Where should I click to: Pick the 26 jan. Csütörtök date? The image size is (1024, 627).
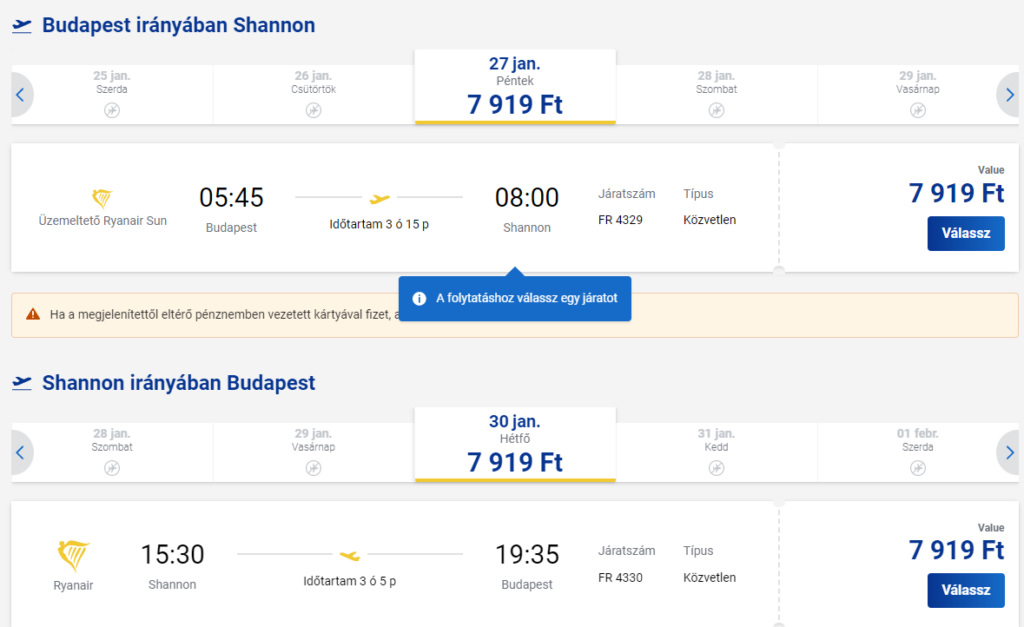coord(313,94)
